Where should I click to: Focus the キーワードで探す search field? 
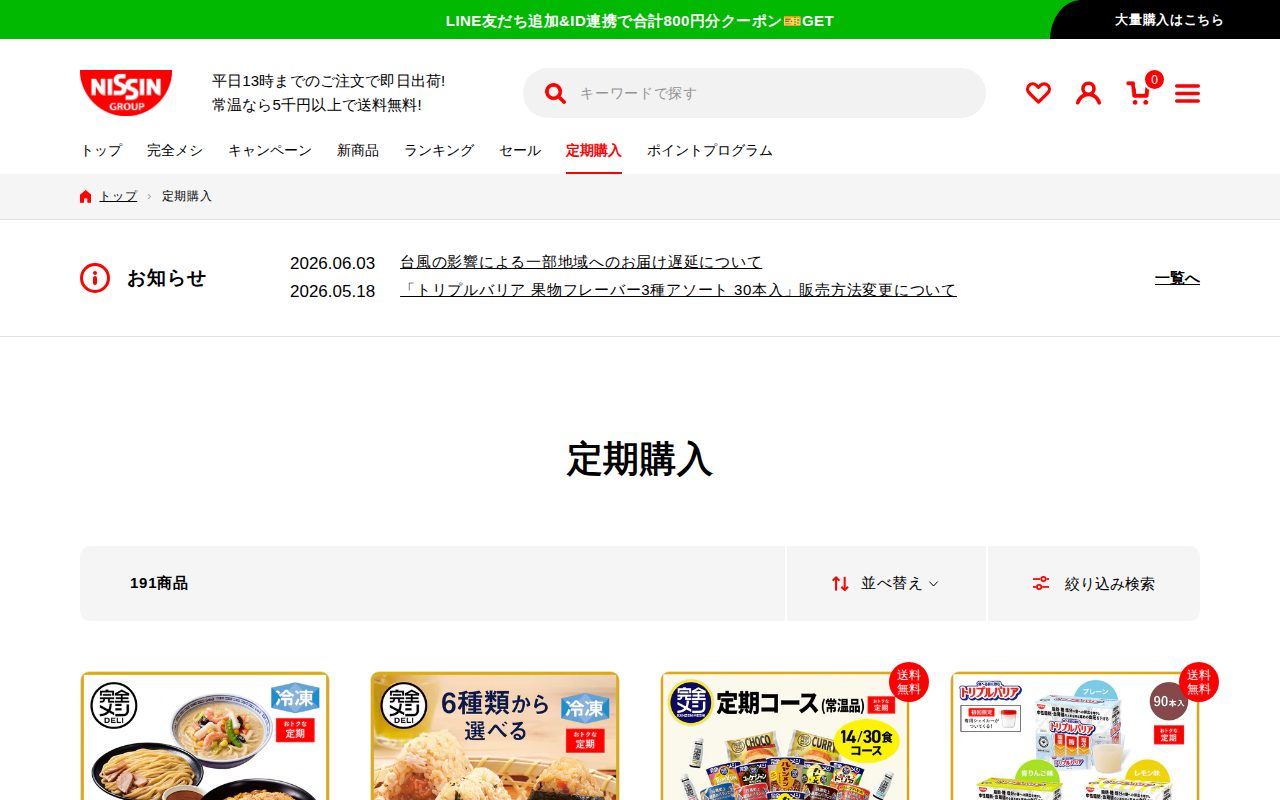(x=754, y=93)
